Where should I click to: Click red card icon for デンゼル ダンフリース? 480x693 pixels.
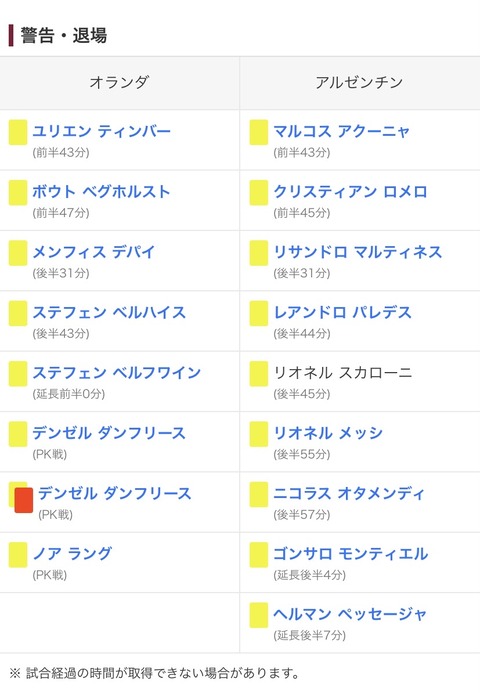24,500
